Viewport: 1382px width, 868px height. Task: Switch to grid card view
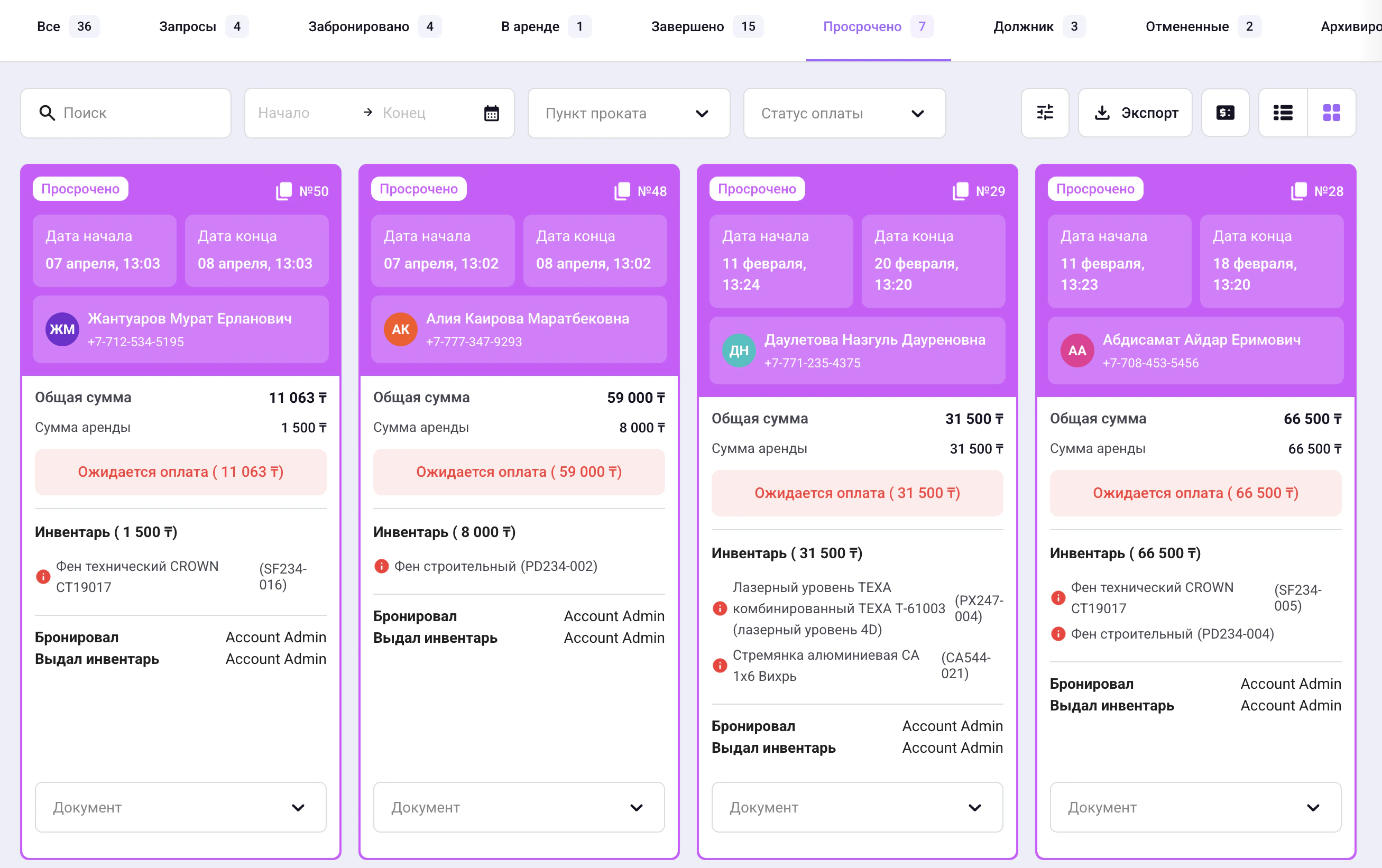(1331, 113)
